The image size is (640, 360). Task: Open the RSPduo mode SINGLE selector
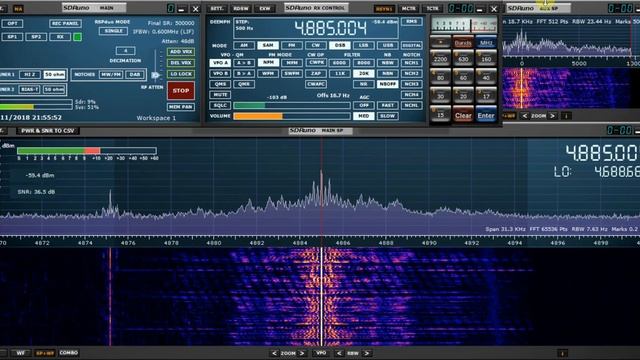click(x=113, y=31)
